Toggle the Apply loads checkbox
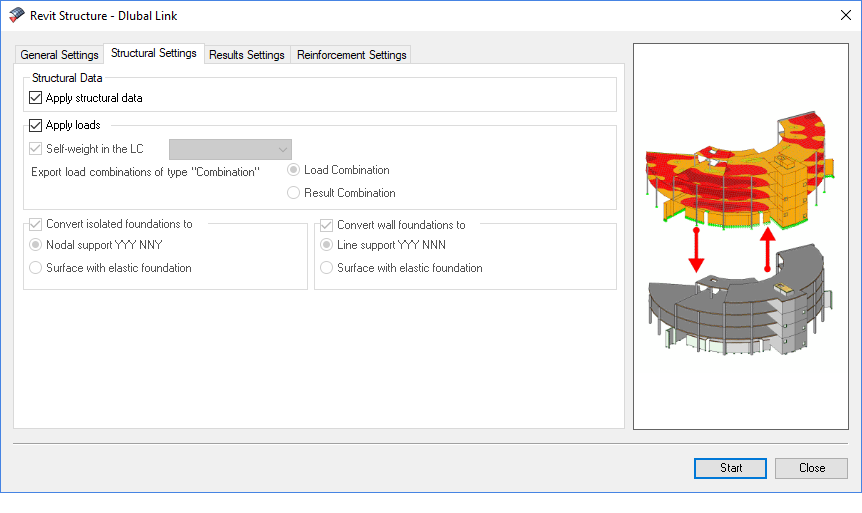The image size is (862, 513). point(37,125)
